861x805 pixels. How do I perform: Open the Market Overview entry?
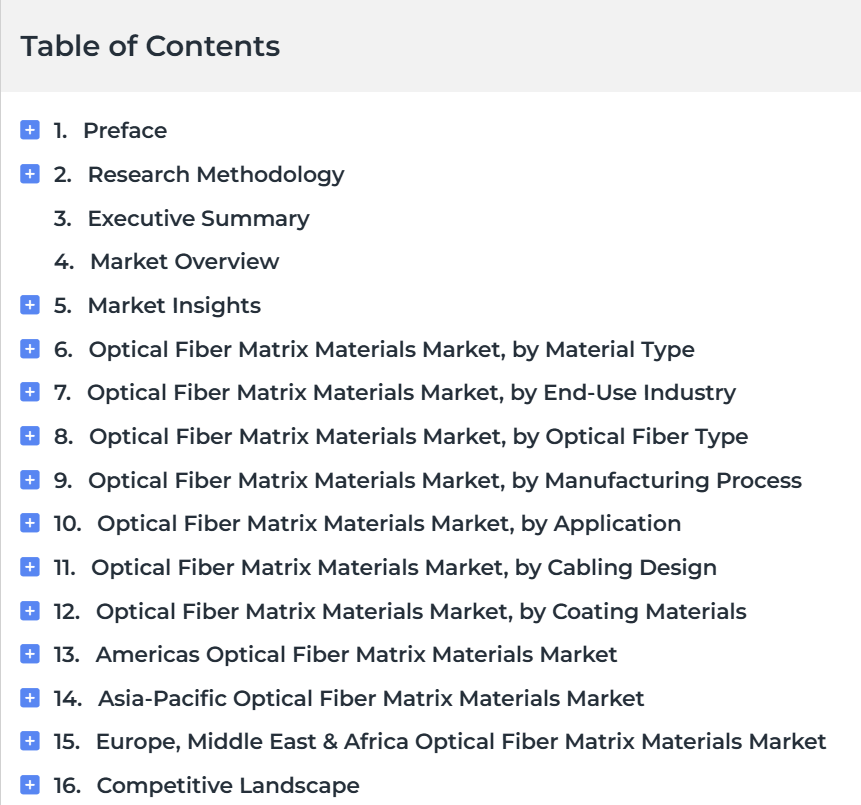point(185,261)
